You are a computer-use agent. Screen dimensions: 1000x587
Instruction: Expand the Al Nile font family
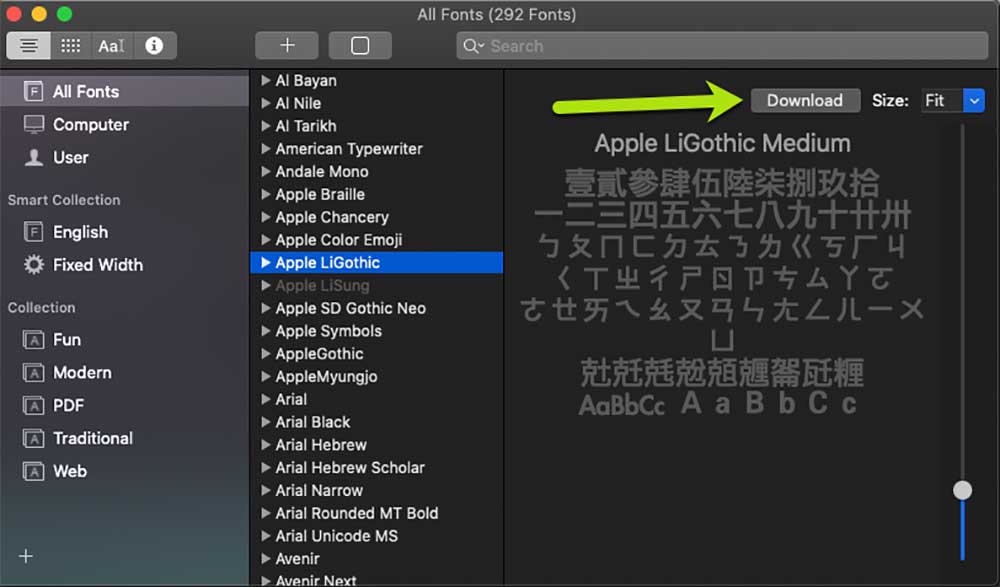pos(266,103)
